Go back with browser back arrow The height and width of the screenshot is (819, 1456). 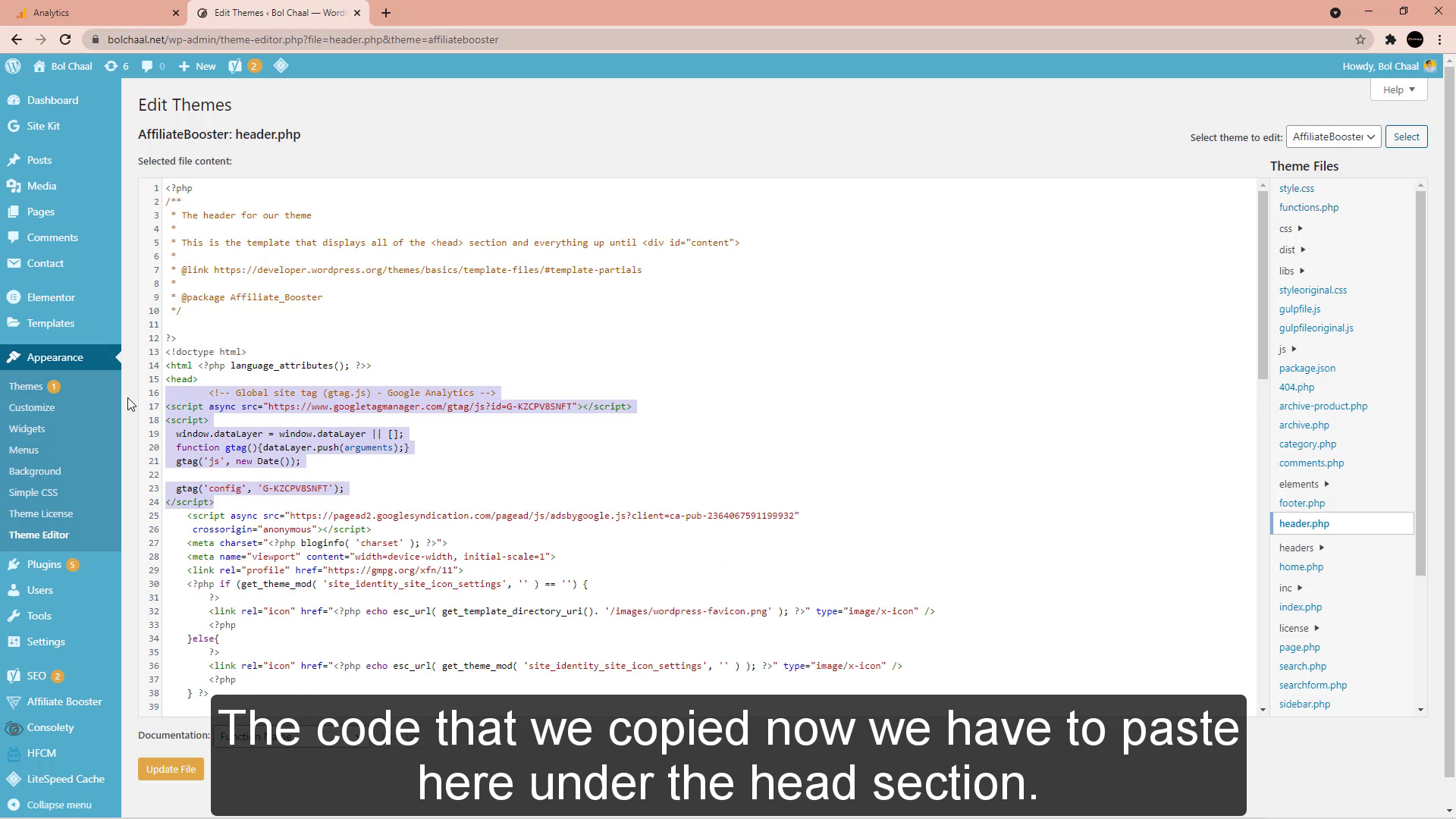tap(17, 39)
